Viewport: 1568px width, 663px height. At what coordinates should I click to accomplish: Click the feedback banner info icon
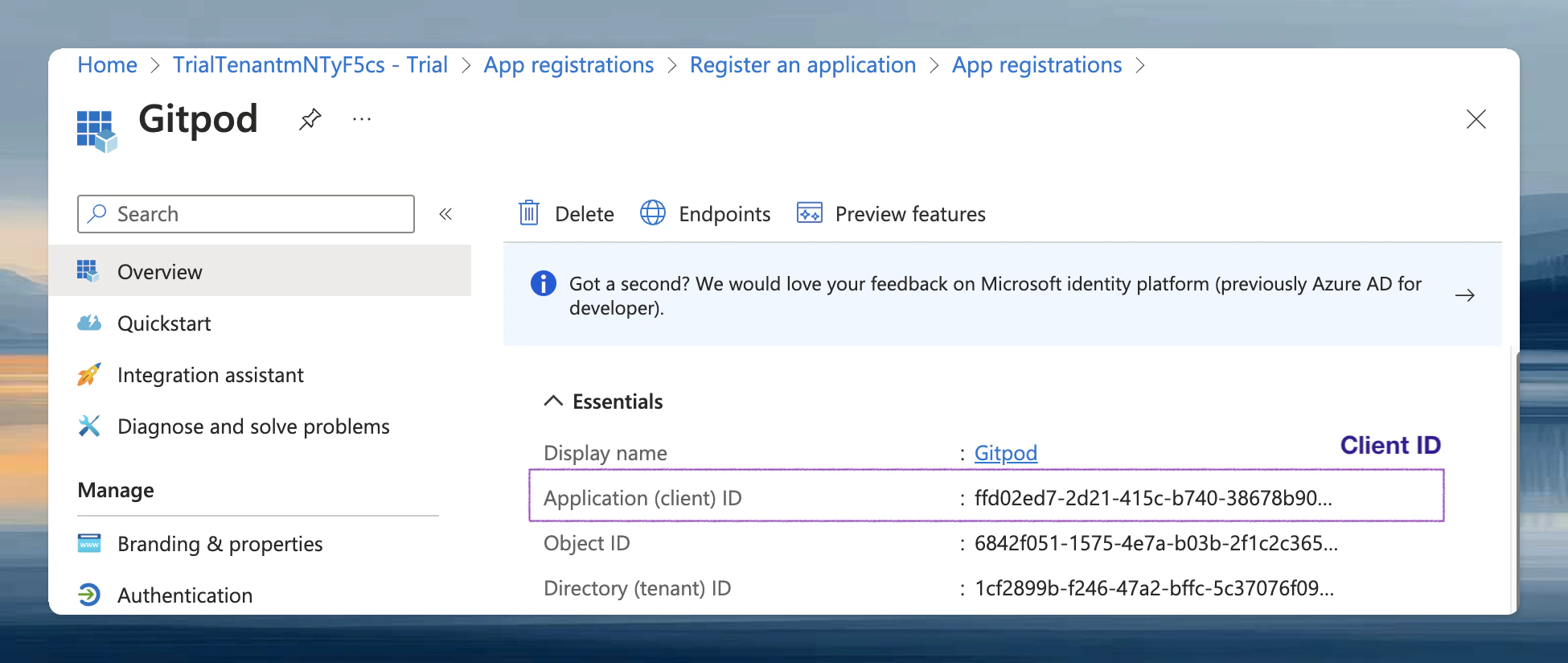click(544, 283)
